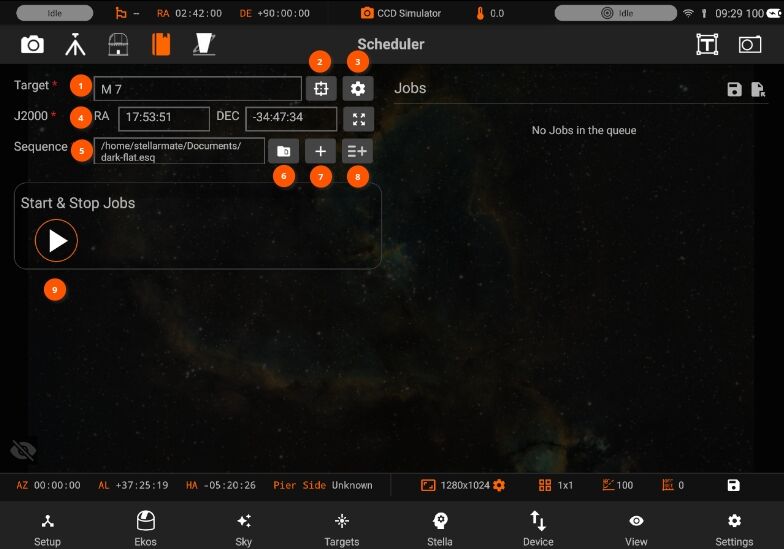Image resolution: width=784 pixels, height=549 pixels.
Task: Open the dust cap flat panel icon
Action: click(204, 44)
